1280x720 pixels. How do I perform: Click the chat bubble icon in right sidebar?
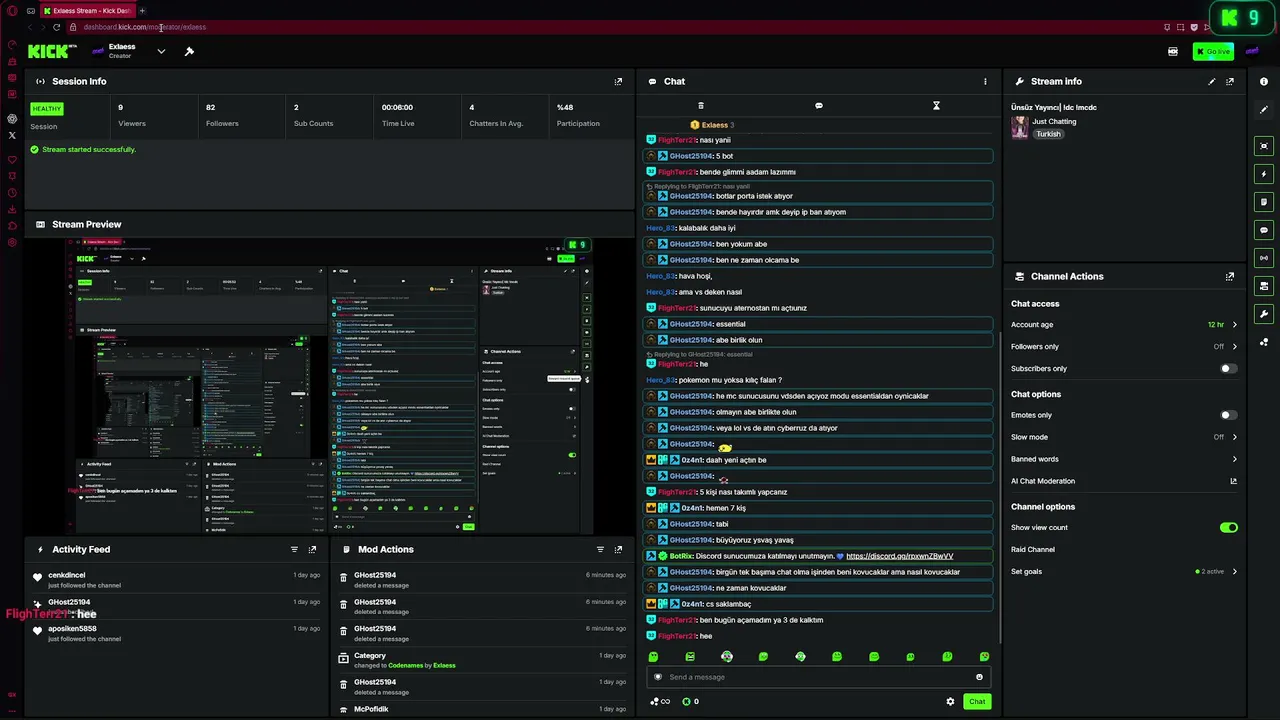coord(1264,230)
